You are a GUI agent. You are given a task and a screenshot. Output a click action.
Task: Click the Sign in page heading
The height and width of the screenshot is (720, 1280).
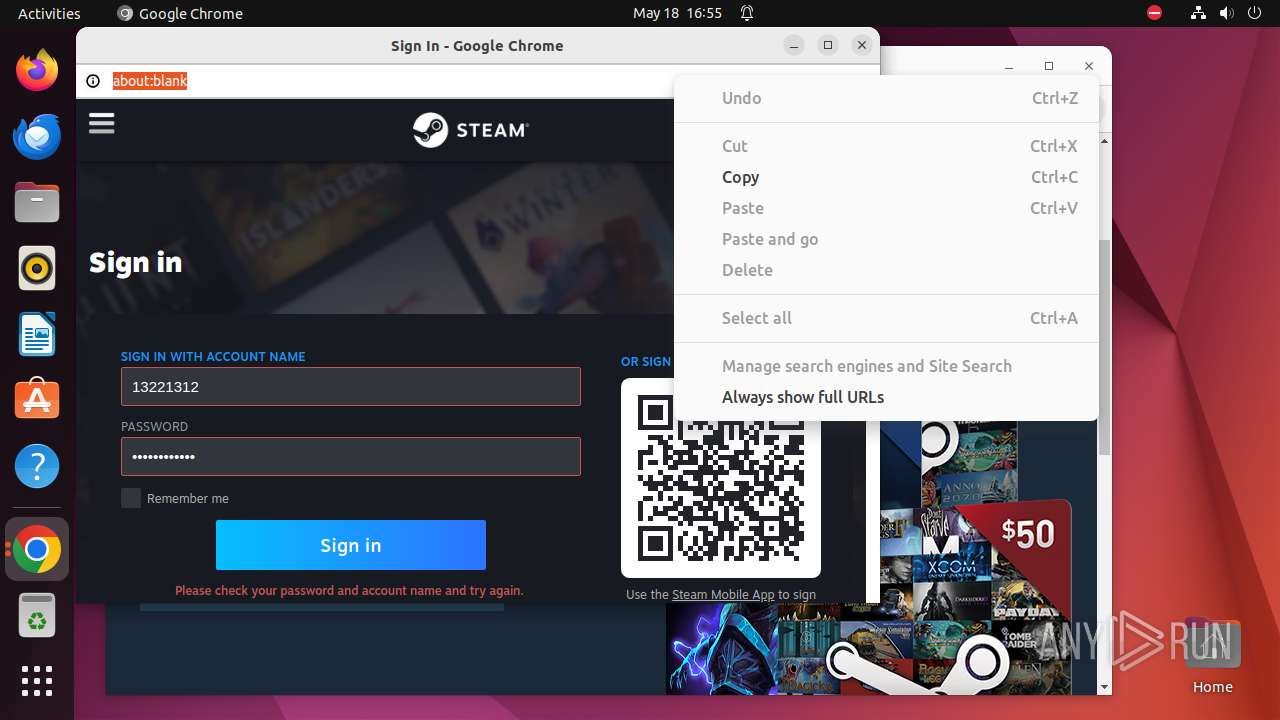136,263
